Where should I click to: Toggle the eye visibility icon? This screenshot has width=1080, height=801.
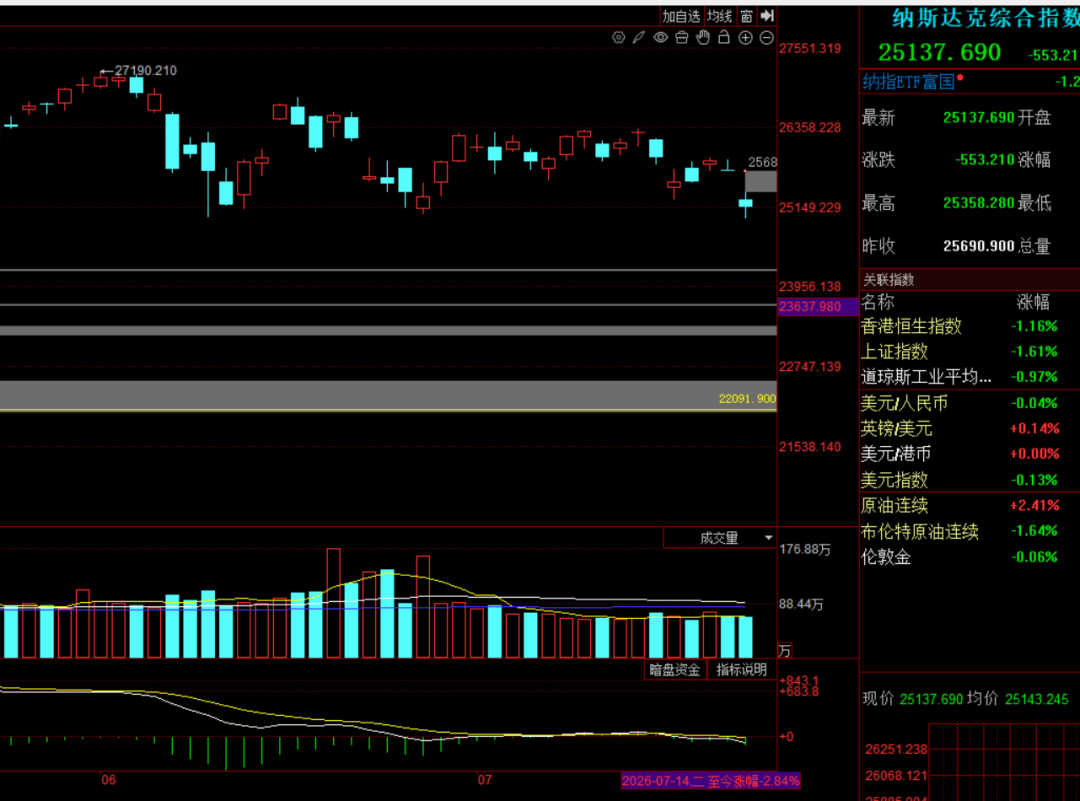click(661, 38)
